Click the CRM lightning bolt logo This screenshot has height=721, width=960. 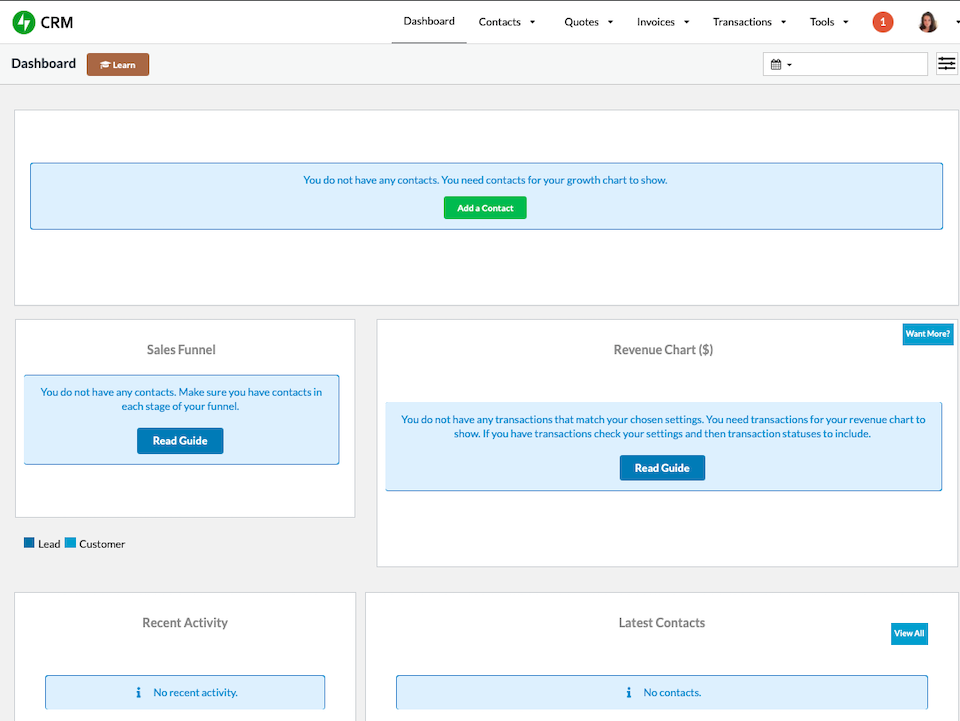click(x=22, y=21)
